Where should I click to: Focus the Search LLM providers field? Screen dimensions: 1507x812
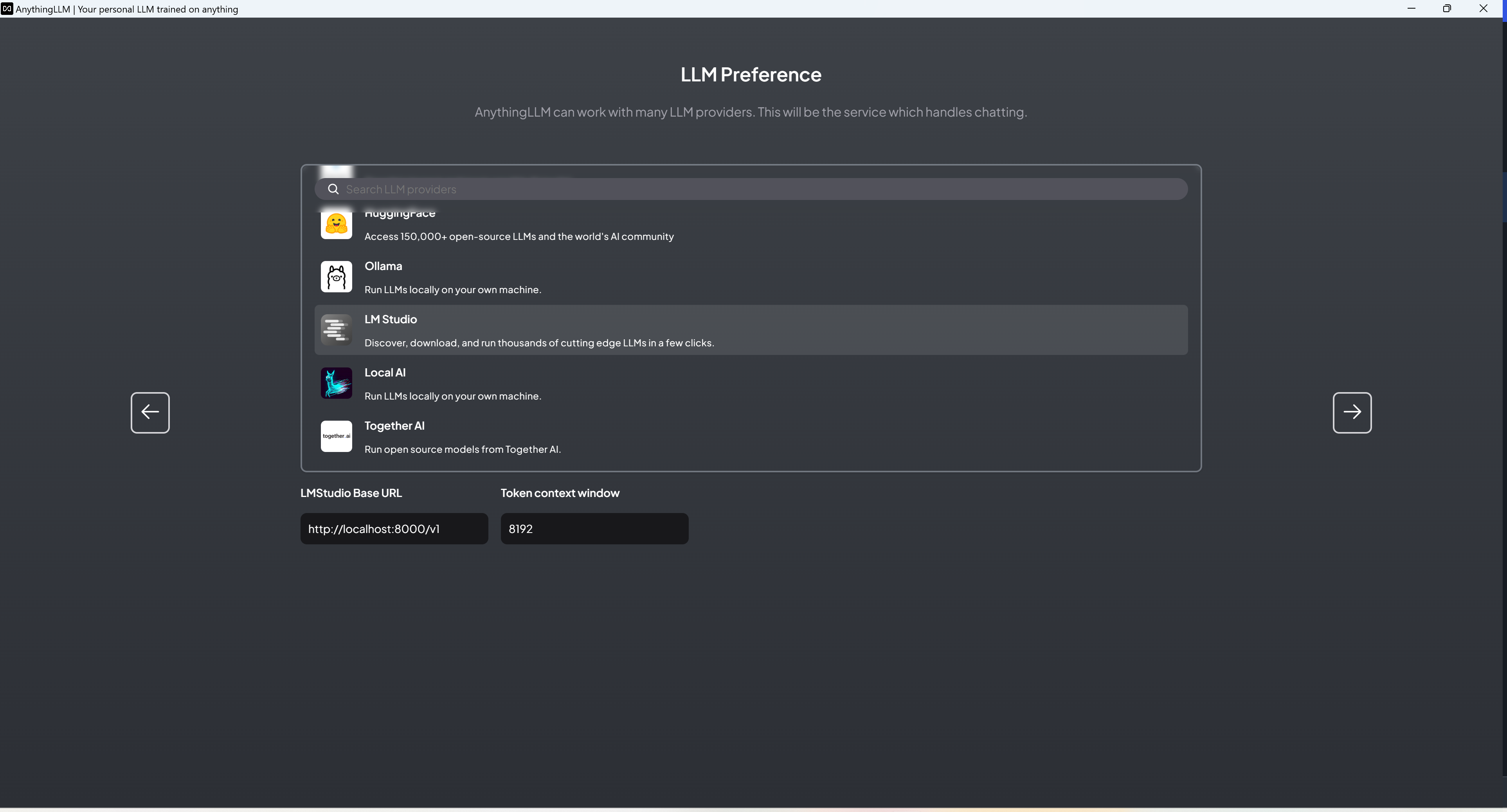coord(760,189)
